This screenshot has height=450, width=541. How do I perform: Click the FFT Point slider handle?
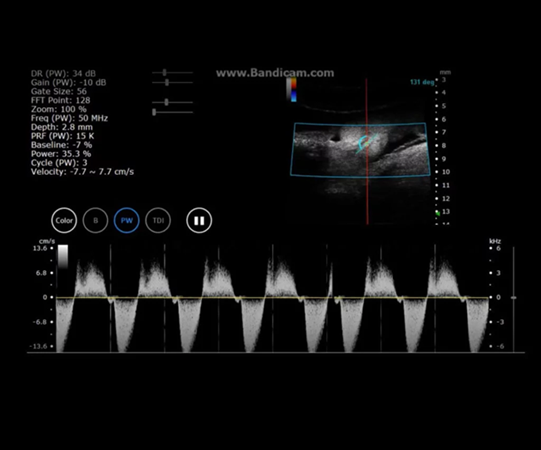[166, 102]
